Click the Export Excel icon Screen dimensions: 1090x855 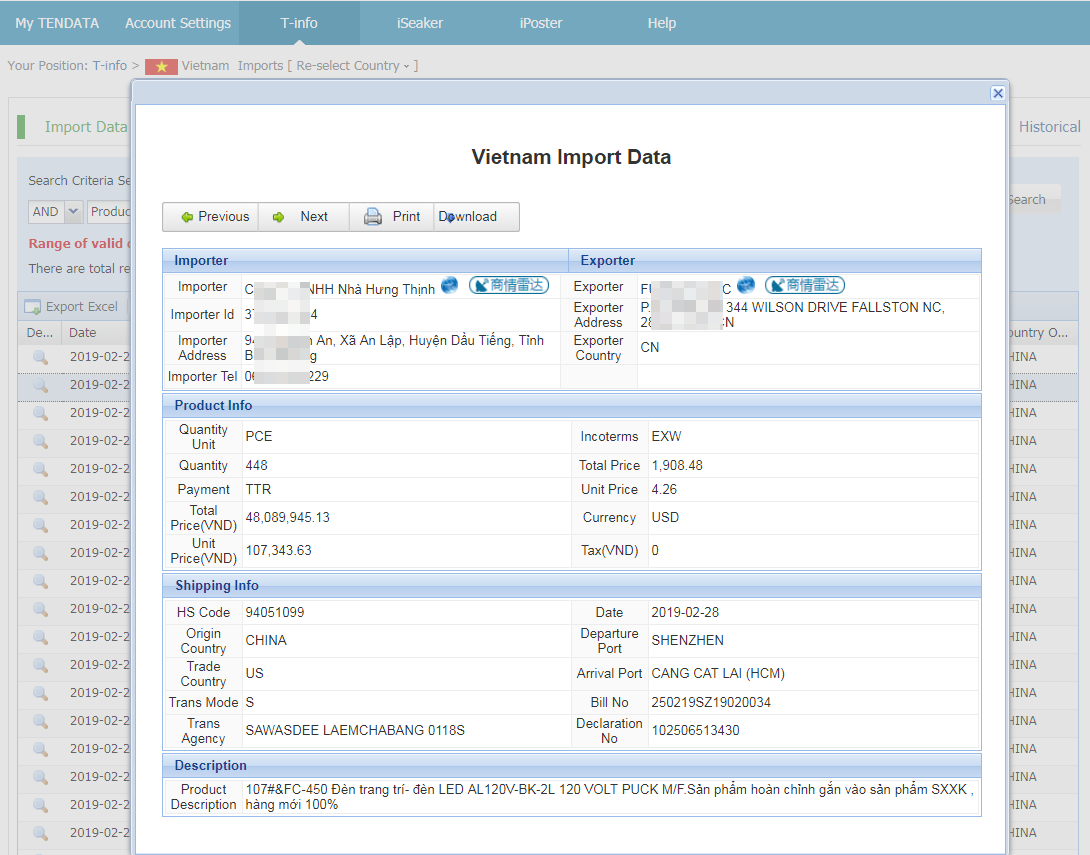(x=33, y=307)
